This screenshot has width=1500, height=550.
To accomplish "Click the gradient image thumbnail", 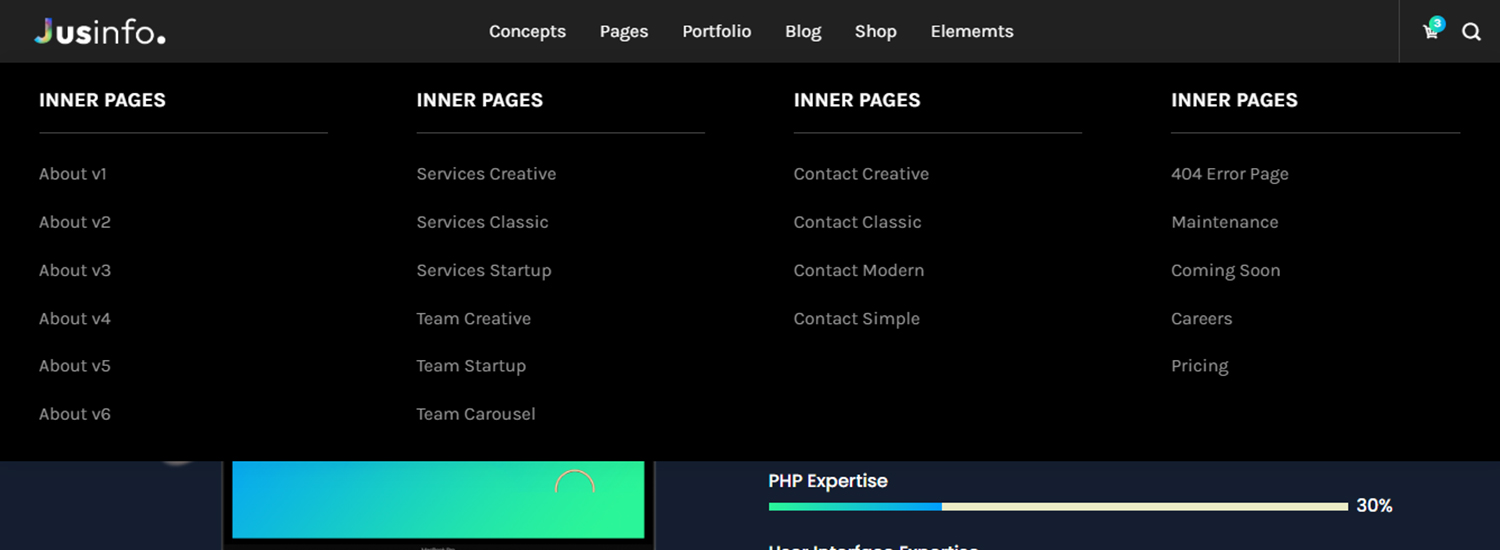I will click(438, 499).
